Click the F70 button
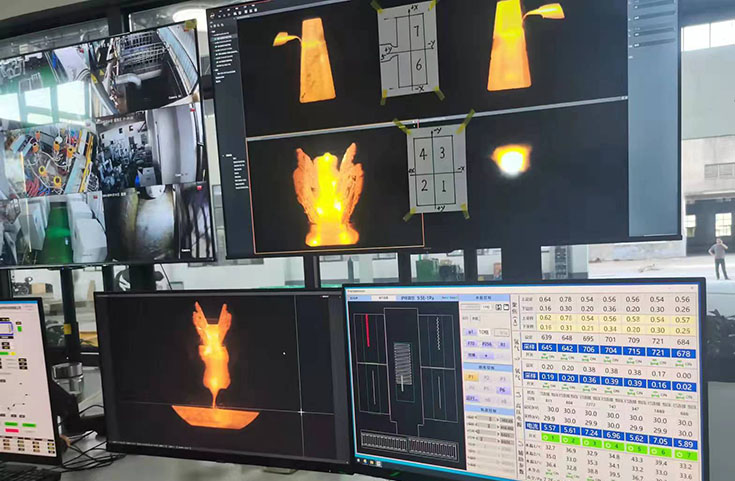This screenshot has width=735, height=481. pos(471,344)
